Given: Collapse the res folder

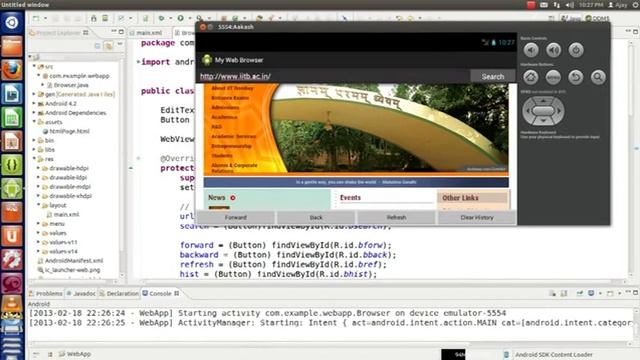Looking at the screenshot, I should click(34, 159).
